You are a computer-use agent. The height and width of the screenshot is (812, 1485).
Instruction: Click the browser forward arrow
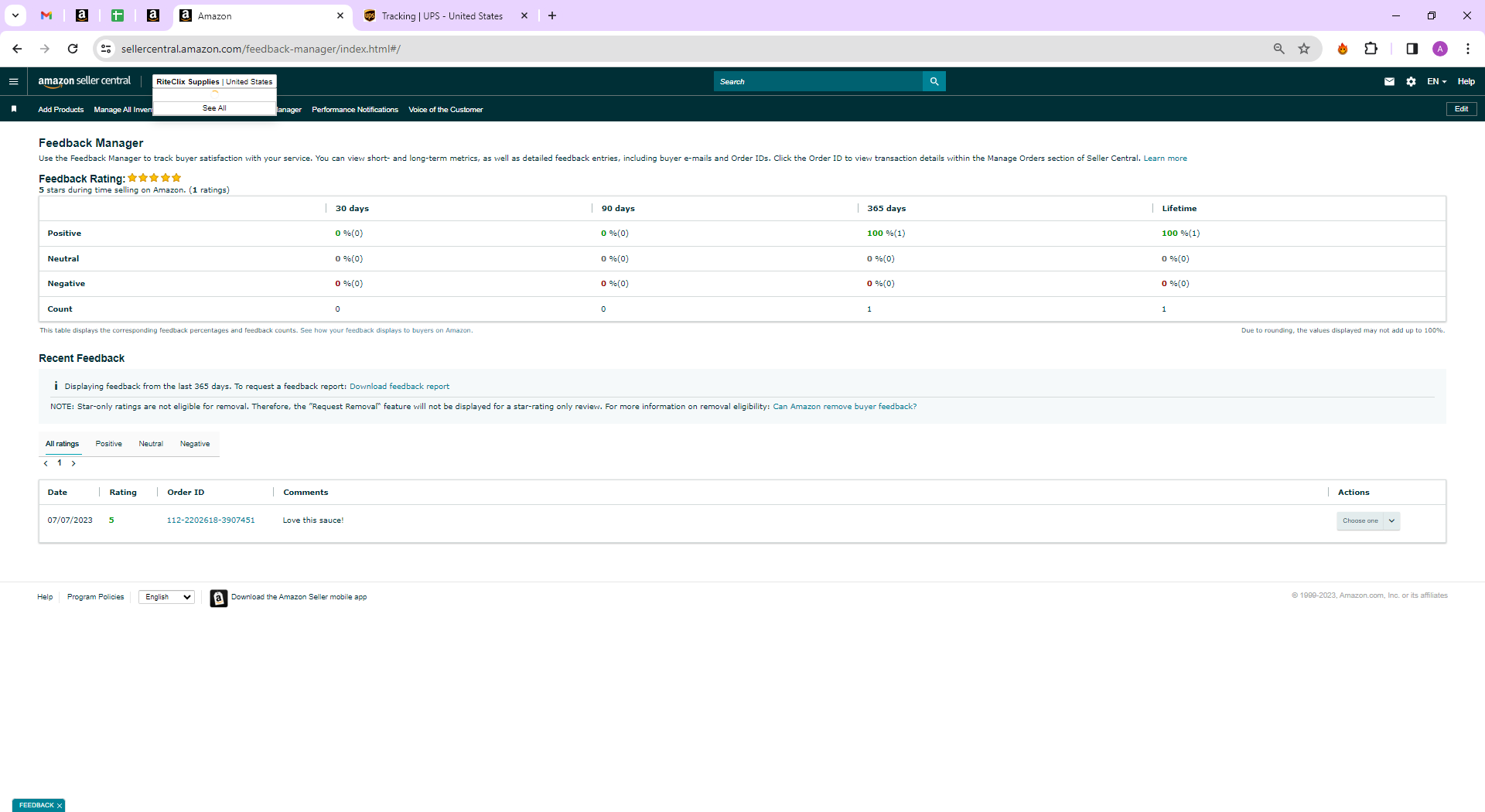click(45, 49)
